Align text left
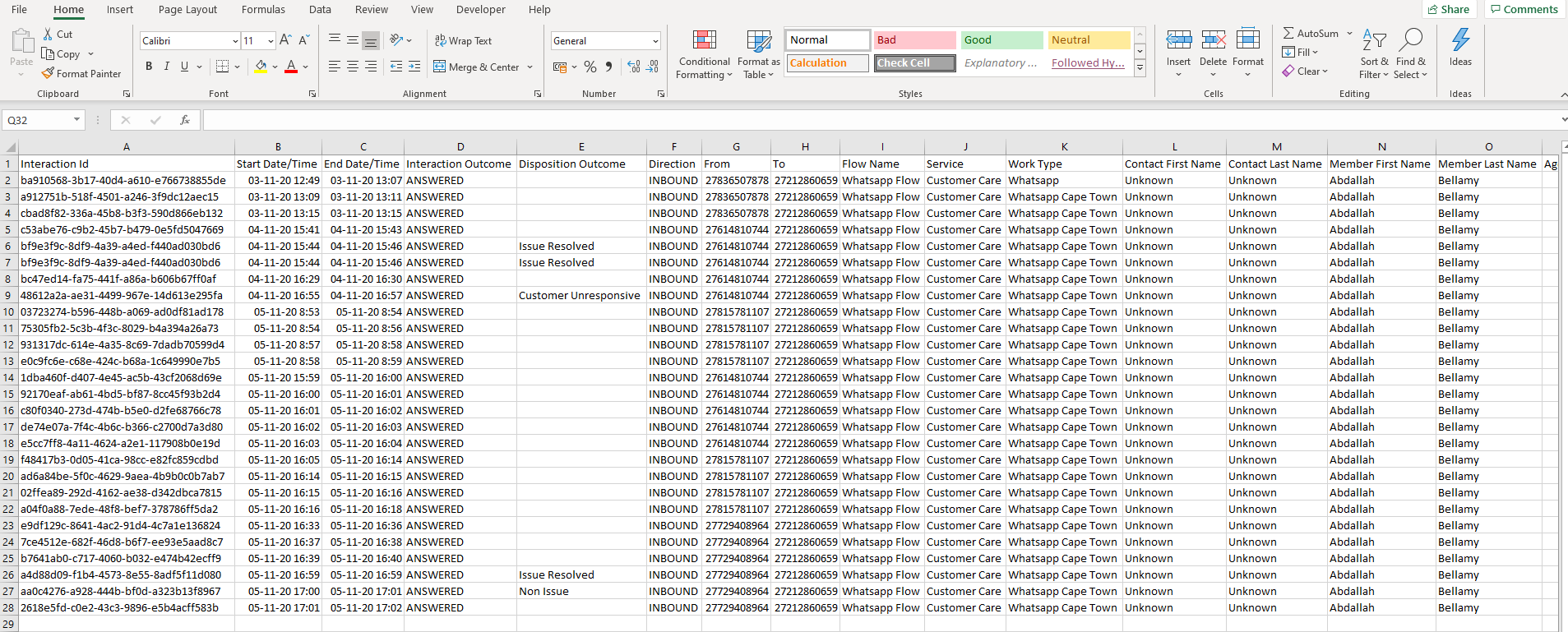The image size is (1568, 632). click(x=335, y=67)
